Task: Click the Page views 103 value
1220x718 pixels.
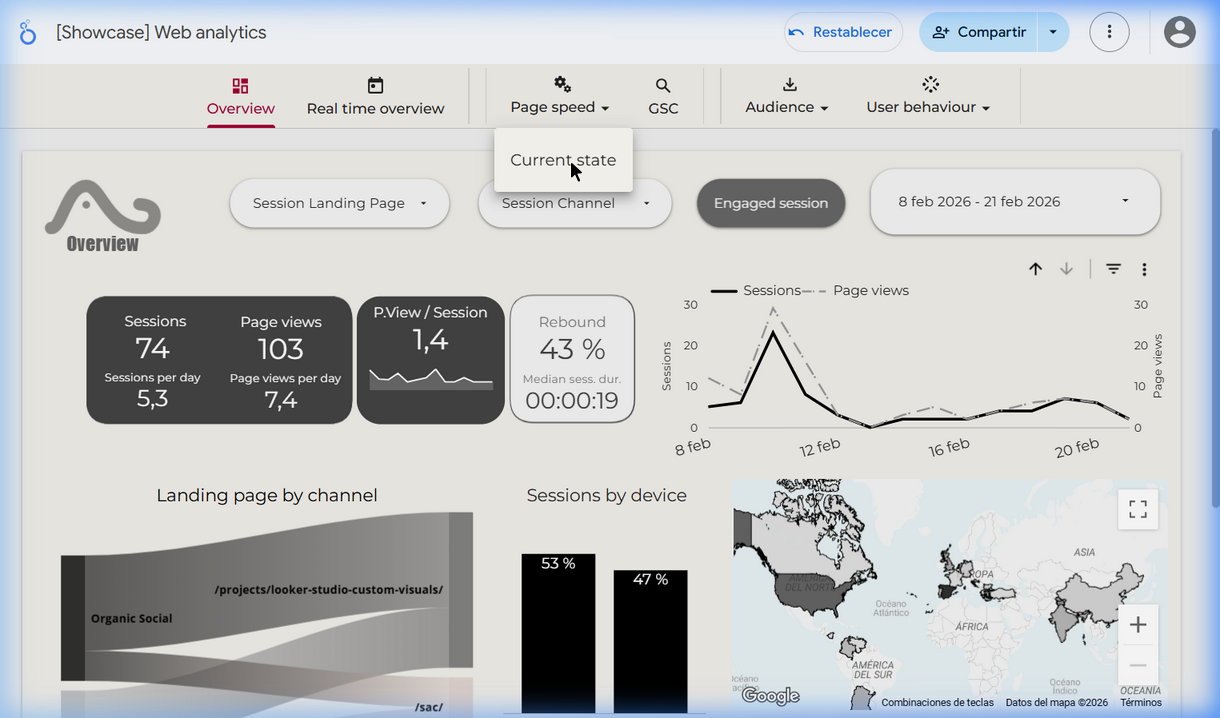Action: point(280,349)
